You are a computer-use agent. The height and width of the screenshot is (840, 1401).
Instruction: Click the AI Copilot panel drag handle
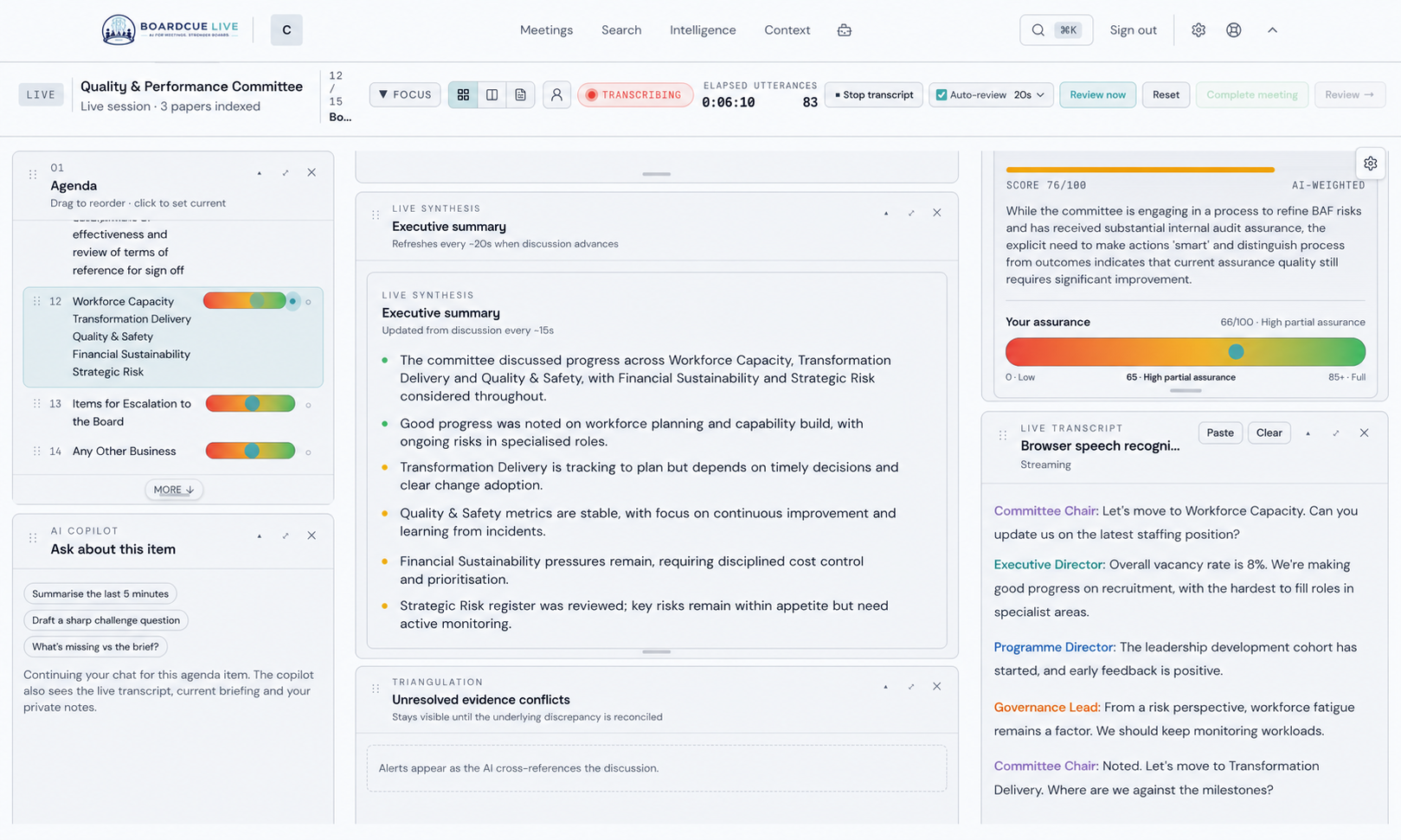[x=33, y=538]
